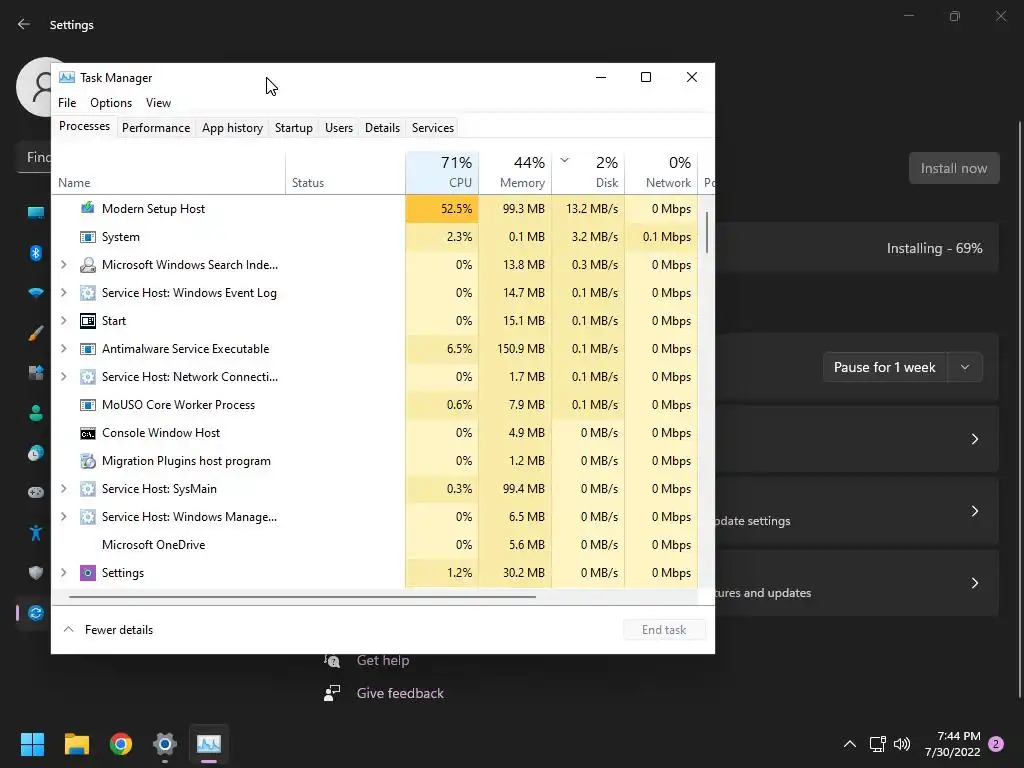The image size is (1024, 768).
Task: Click the Install now button
Action: click(x=954, y=168)
